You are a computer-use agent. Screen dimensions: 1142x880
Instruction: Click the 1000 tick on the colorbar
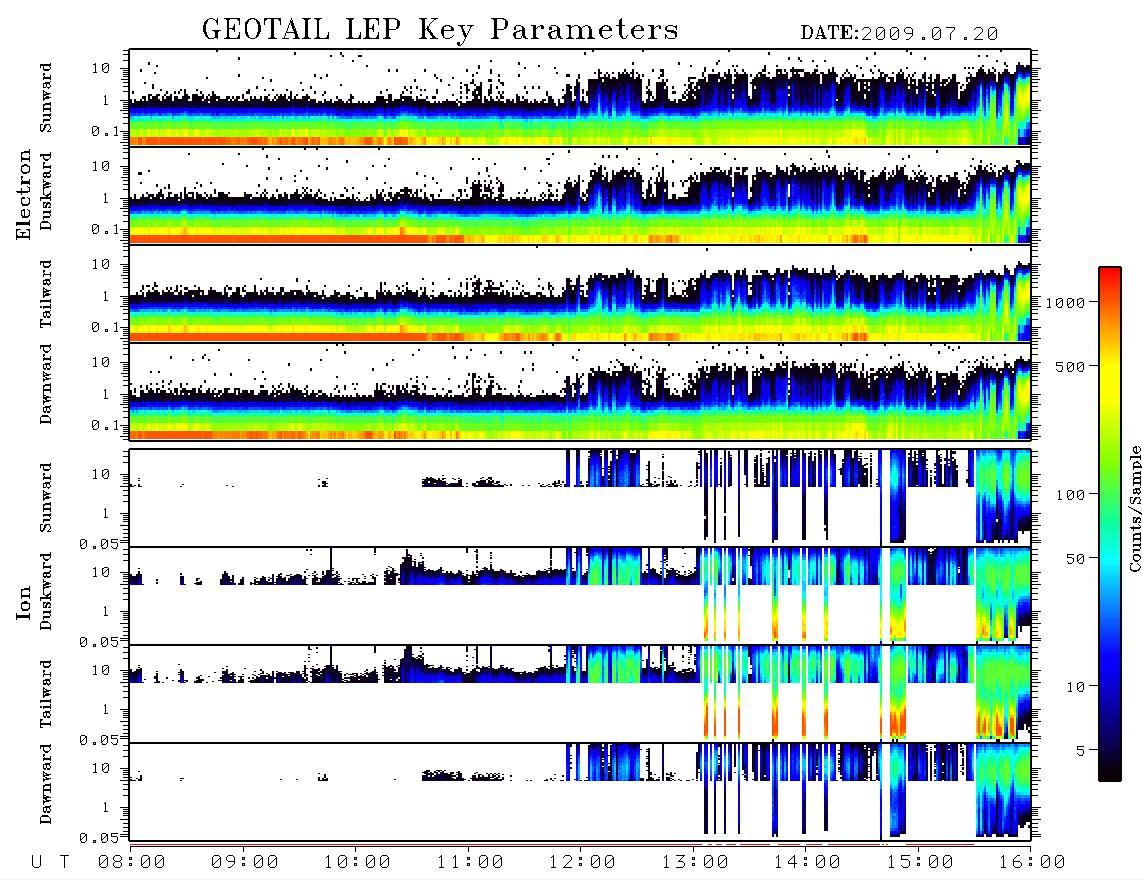[1066, 303]
